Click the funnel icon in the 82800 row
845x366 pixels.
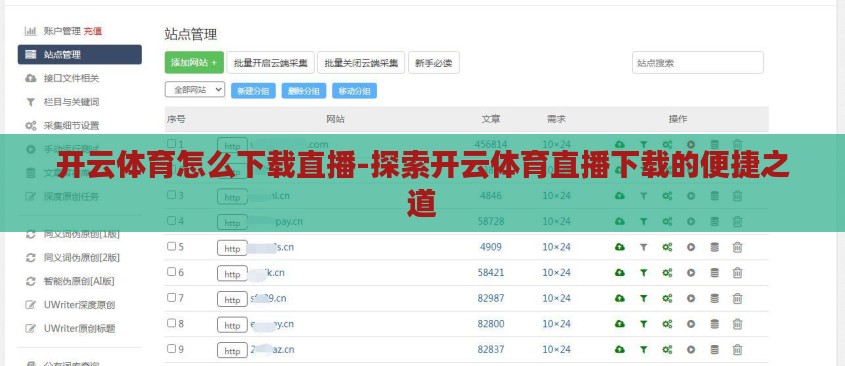click(643, 324)
